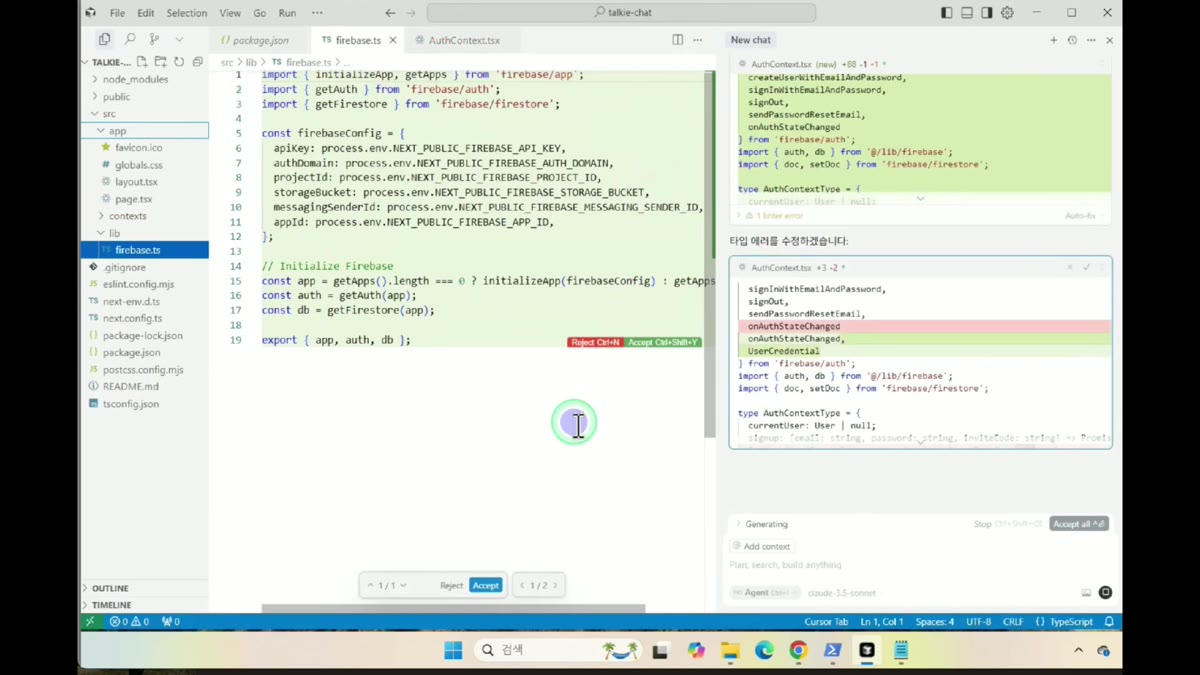Click the chat prompt input field
1200x675 pixels.
click(920, 565)
